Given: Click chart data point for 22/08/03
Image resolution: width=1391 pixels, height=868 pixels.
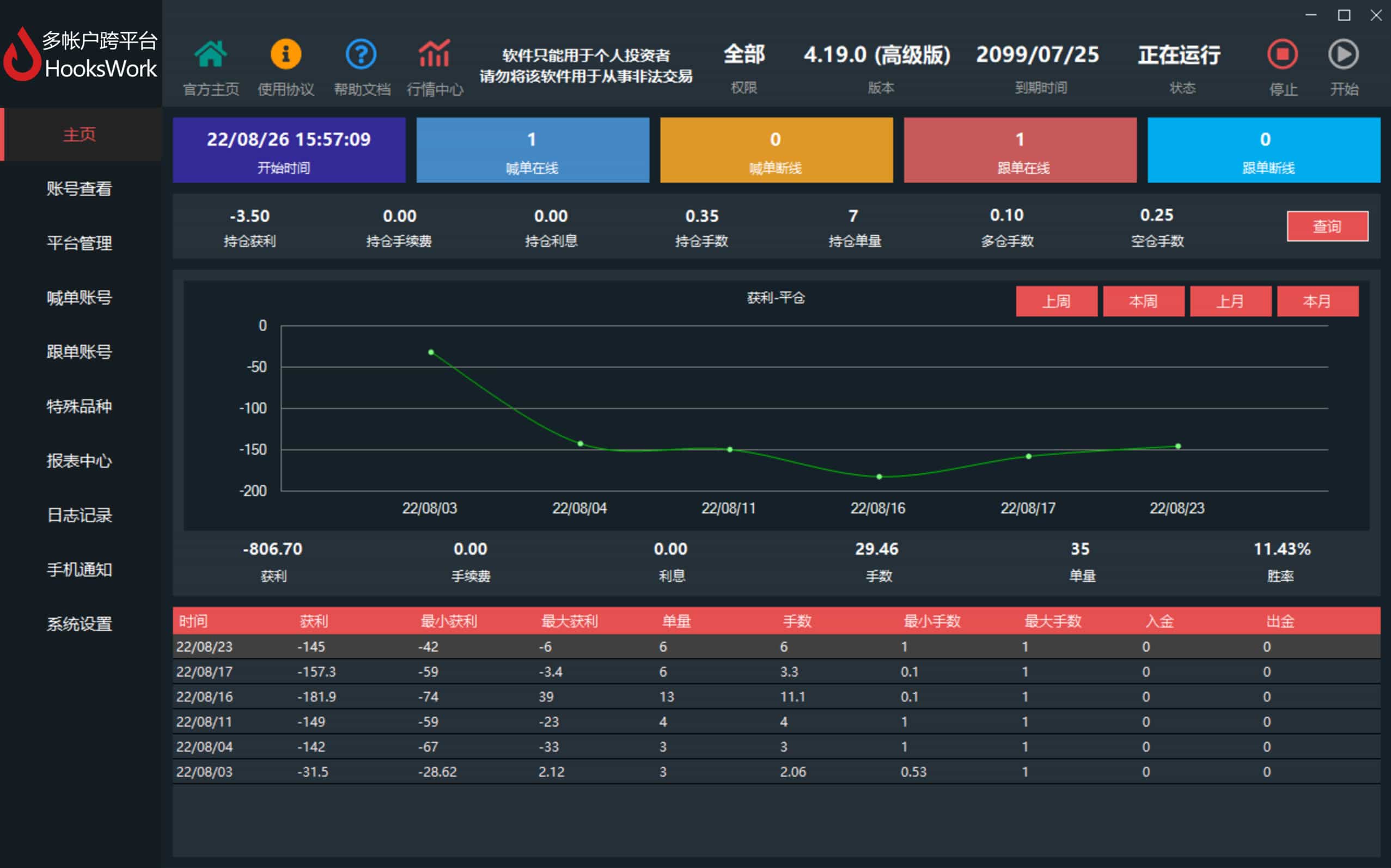Looking at the screenshot, I should click(x=431, y=352).
